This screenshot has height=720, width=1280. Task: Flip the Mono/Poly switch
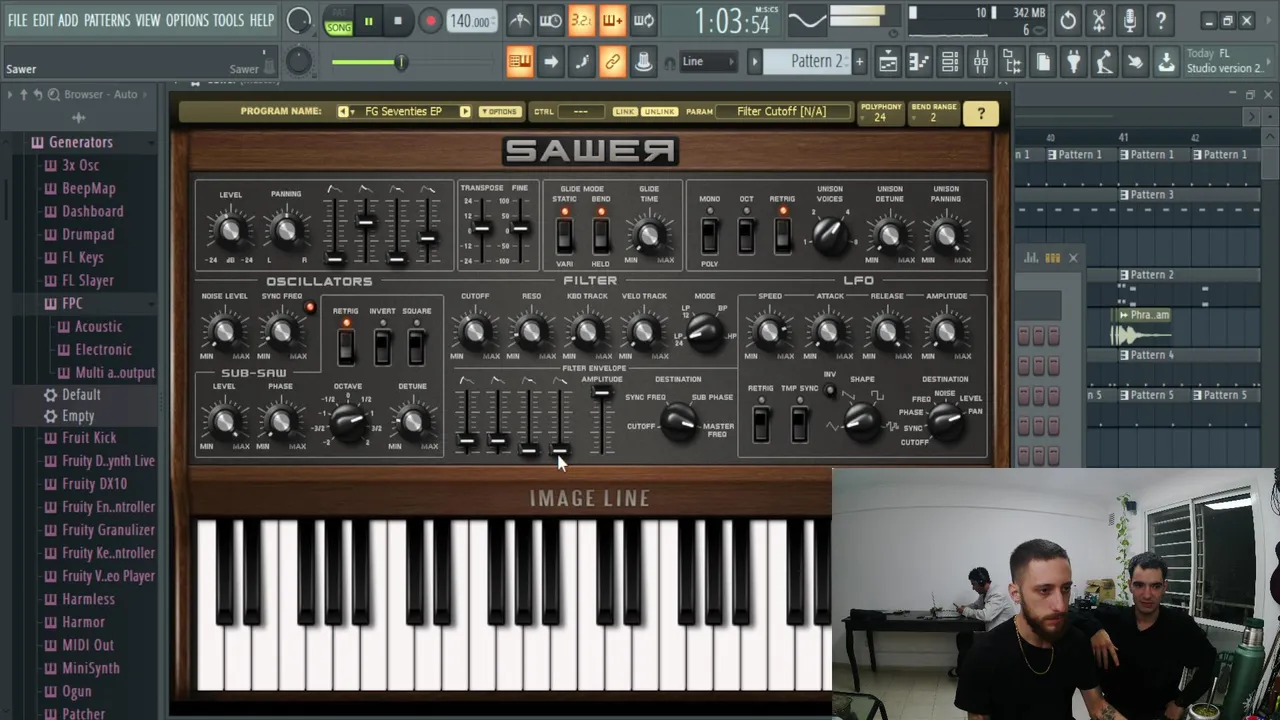pos(709,236)
